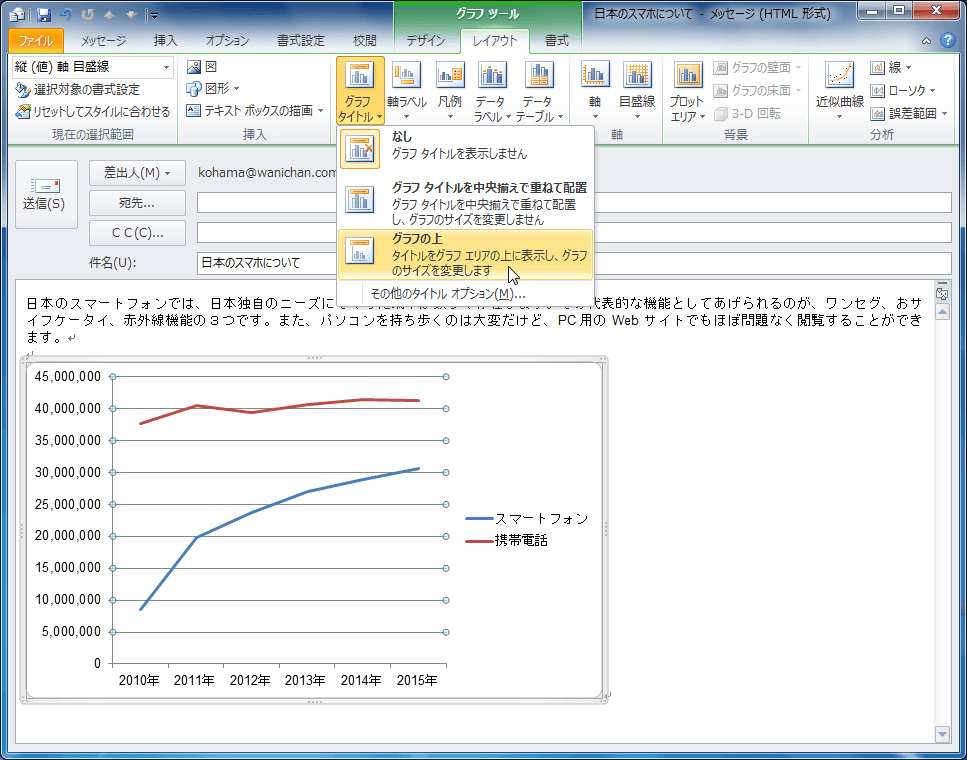The height and width of the screenshot is (760, 967).
Task: Open the ファイル tab
Action: tap(36, 41)
